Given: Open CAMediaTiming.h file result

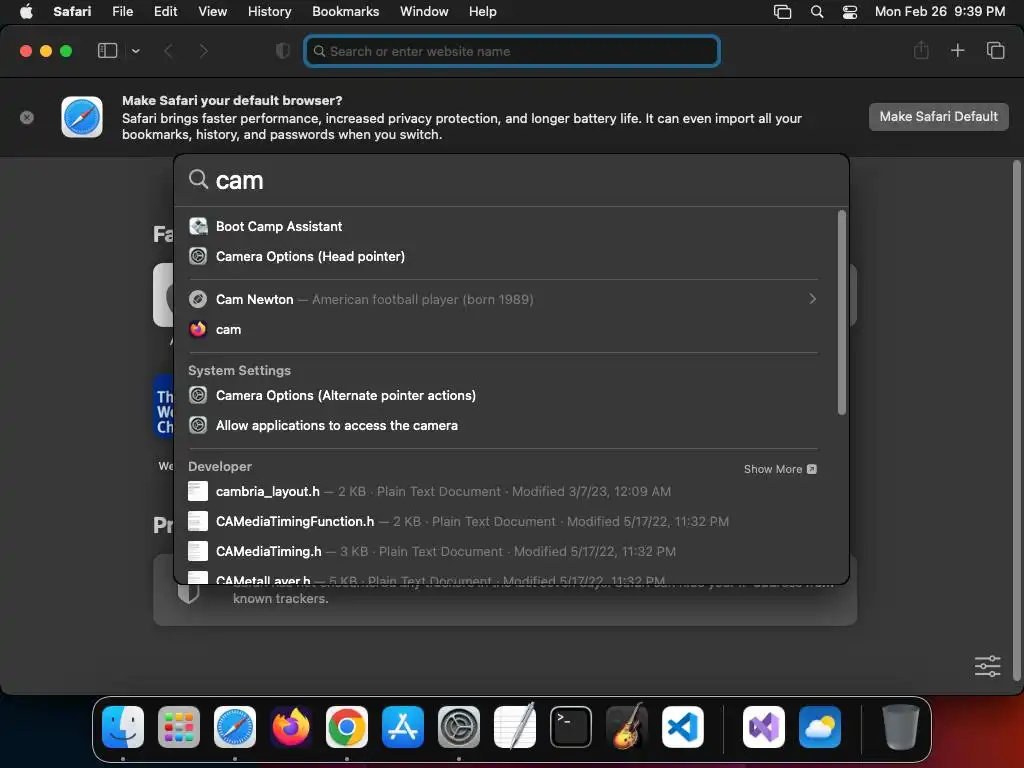Looking at the screenshot, I should tap(503, 551).
